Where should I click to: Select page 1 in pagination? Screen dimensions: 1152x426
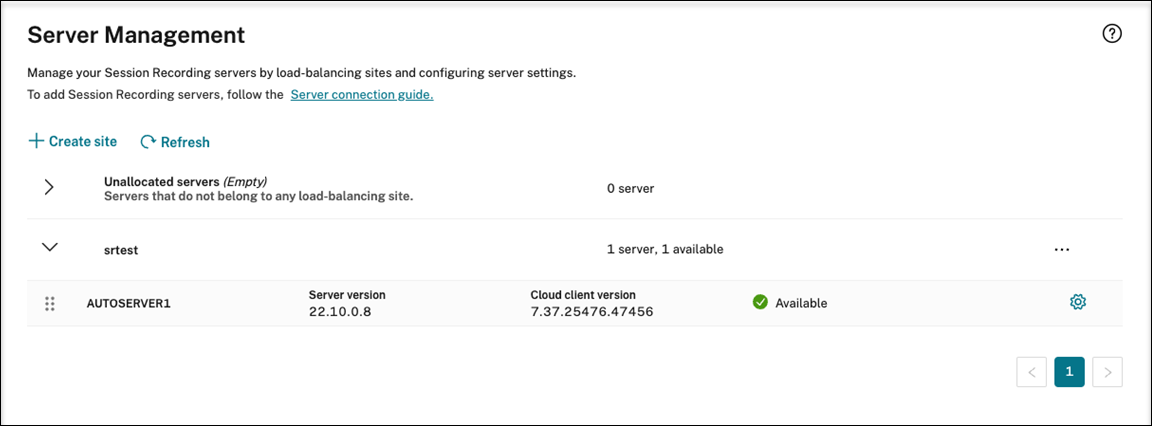pyautogui.click(x=1069, y=372)
